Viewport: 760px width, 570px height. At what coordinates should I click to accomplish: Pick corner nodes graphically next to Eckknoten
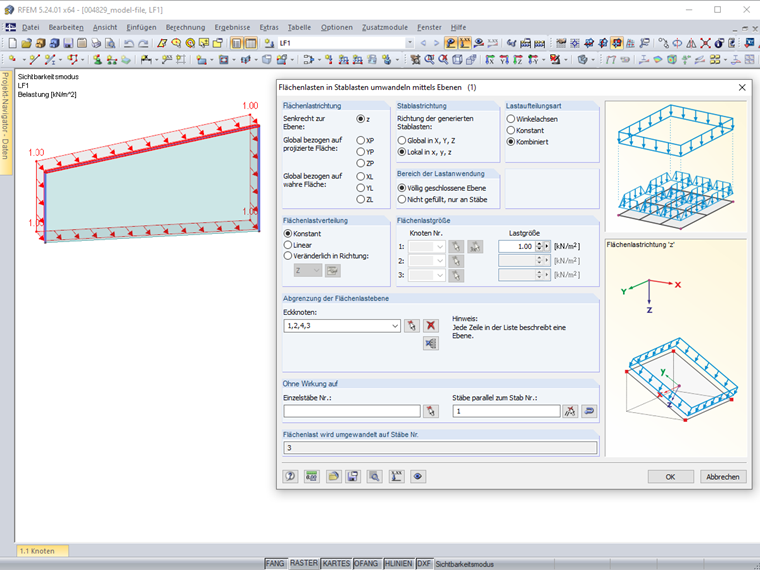[x=412, y=326]
